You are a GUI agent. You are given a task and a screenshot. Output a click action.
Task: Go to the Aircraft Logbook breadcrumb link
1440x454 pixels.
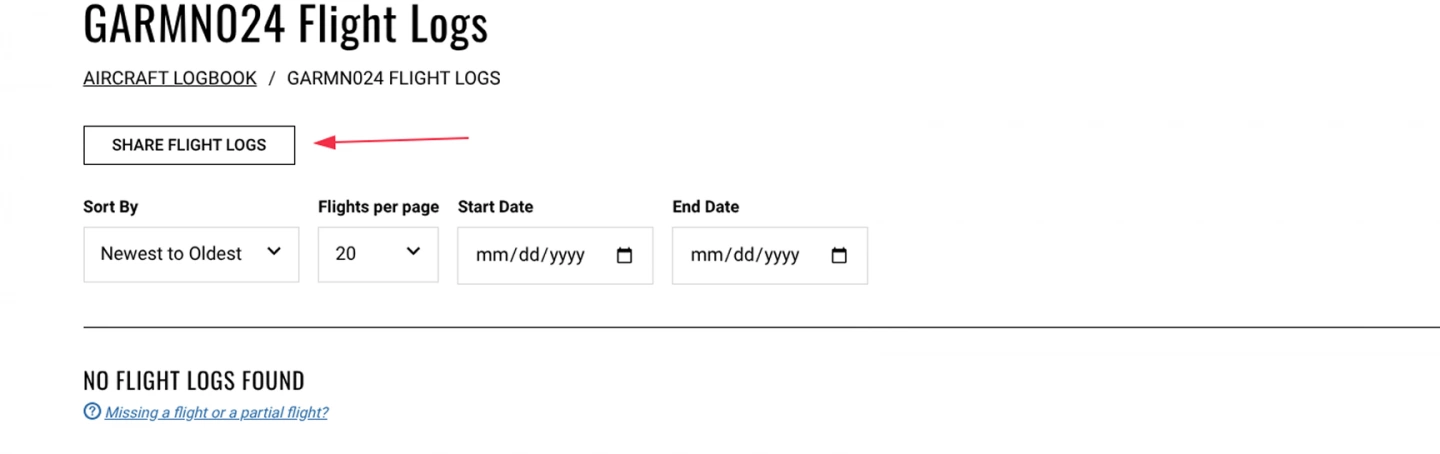pos(170,78)
